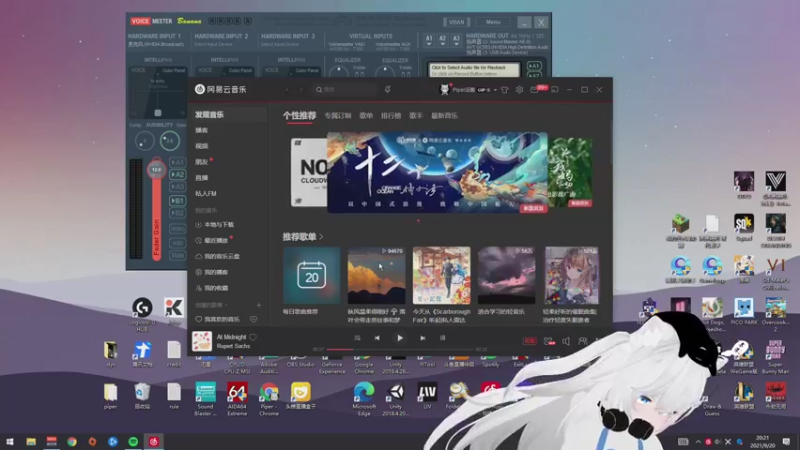Screen dimensions: 800x450
Task: Select the Microsoft Edge desktop icon
Action: (x=364, y=399)
